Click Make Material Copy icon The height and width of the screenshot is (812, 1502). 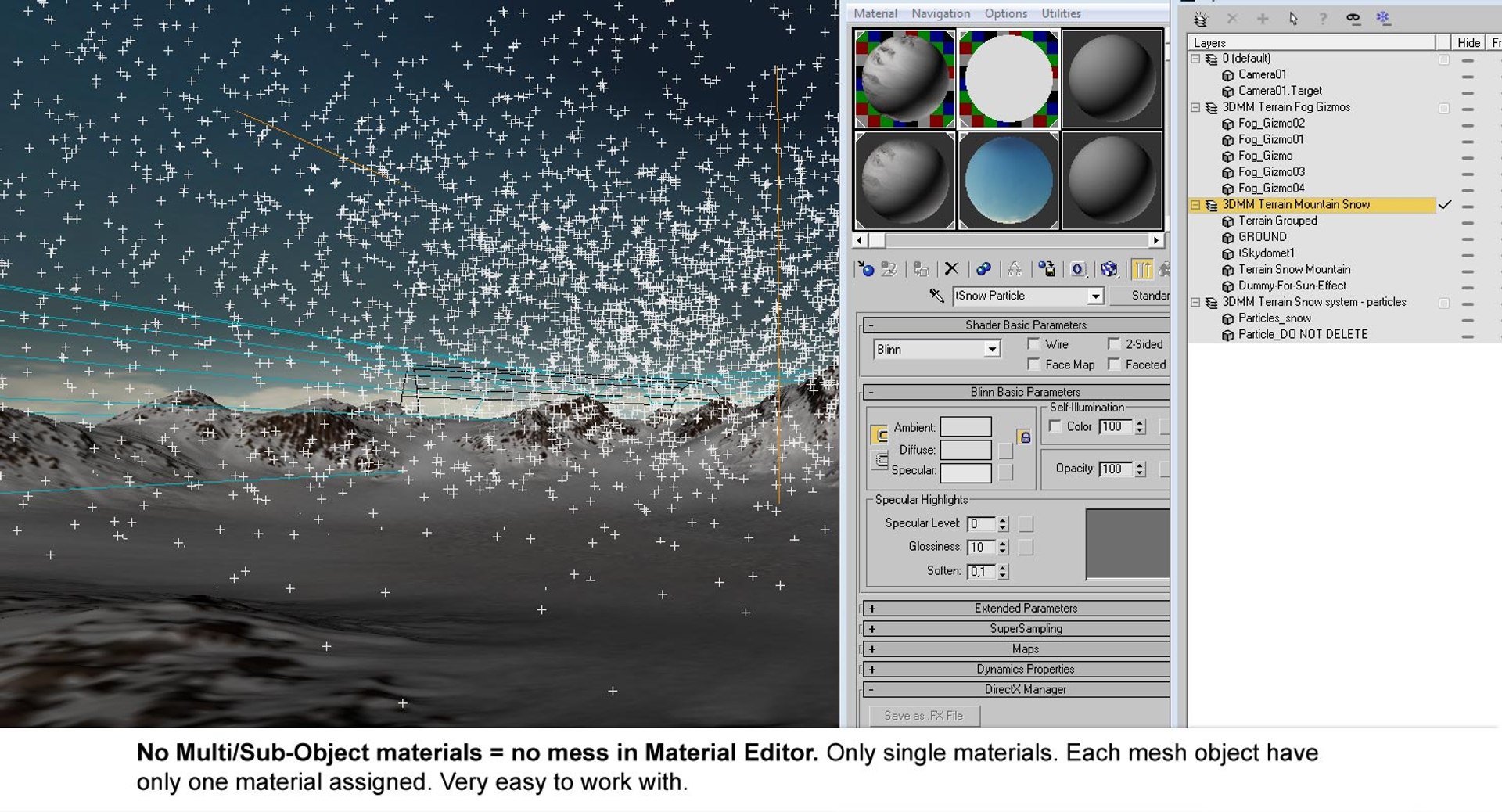tap(983, 269)
